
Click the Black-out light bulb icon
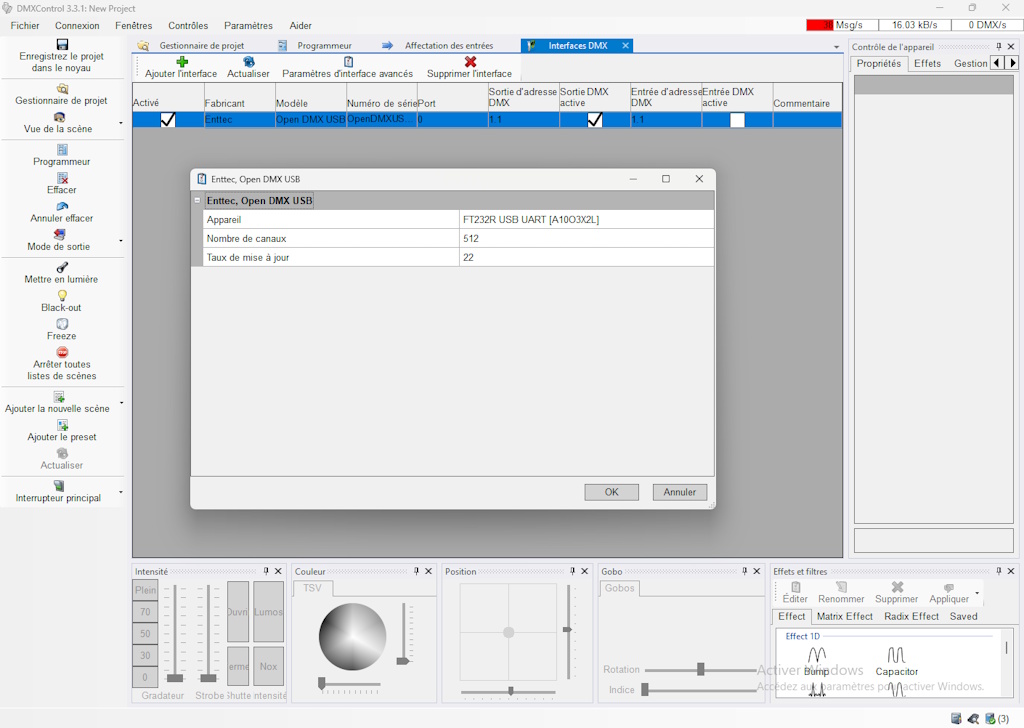click(62, 296)
